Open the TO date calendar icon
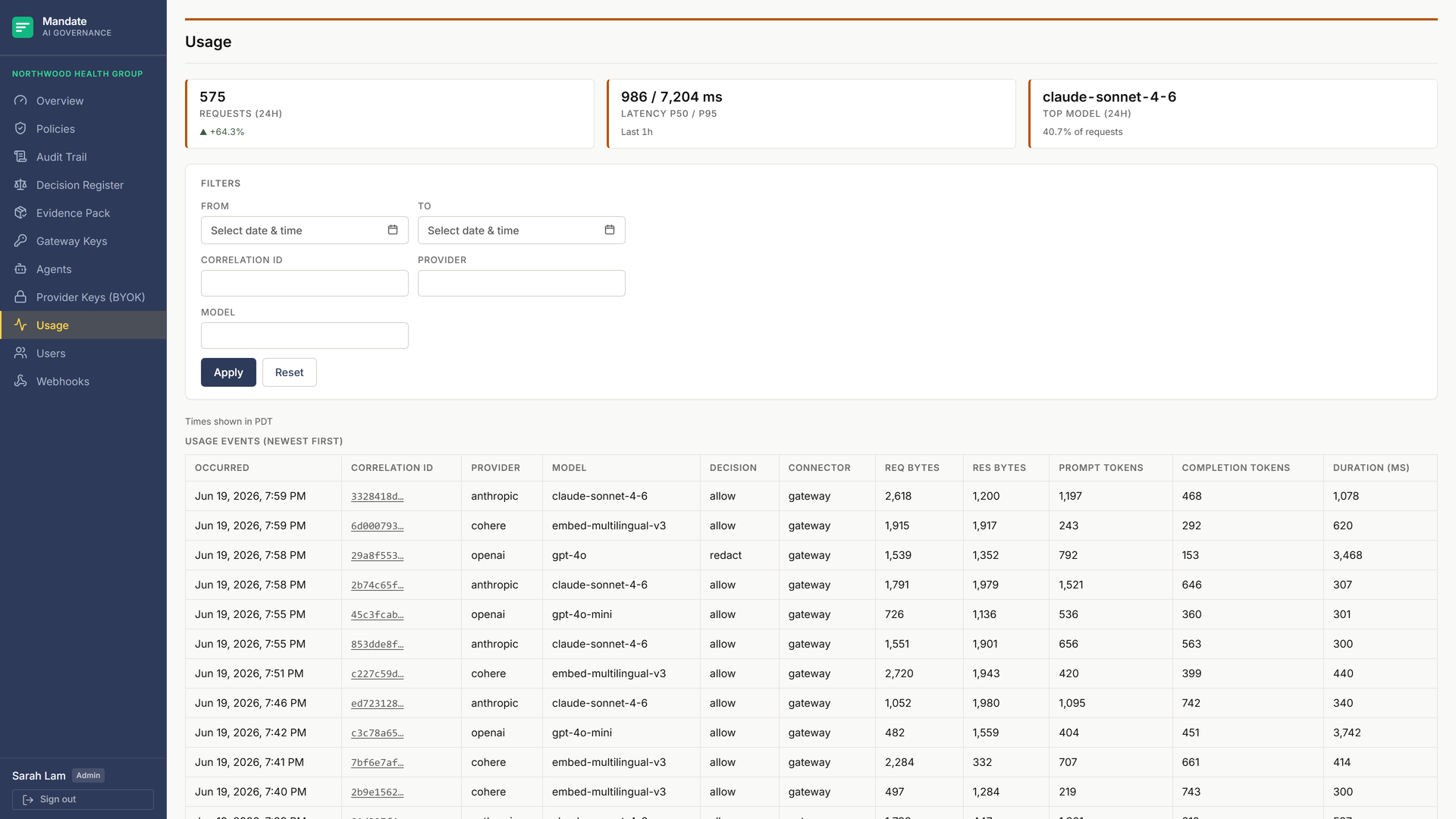The width and height of the screenshot is (1456, 819). 610,230
